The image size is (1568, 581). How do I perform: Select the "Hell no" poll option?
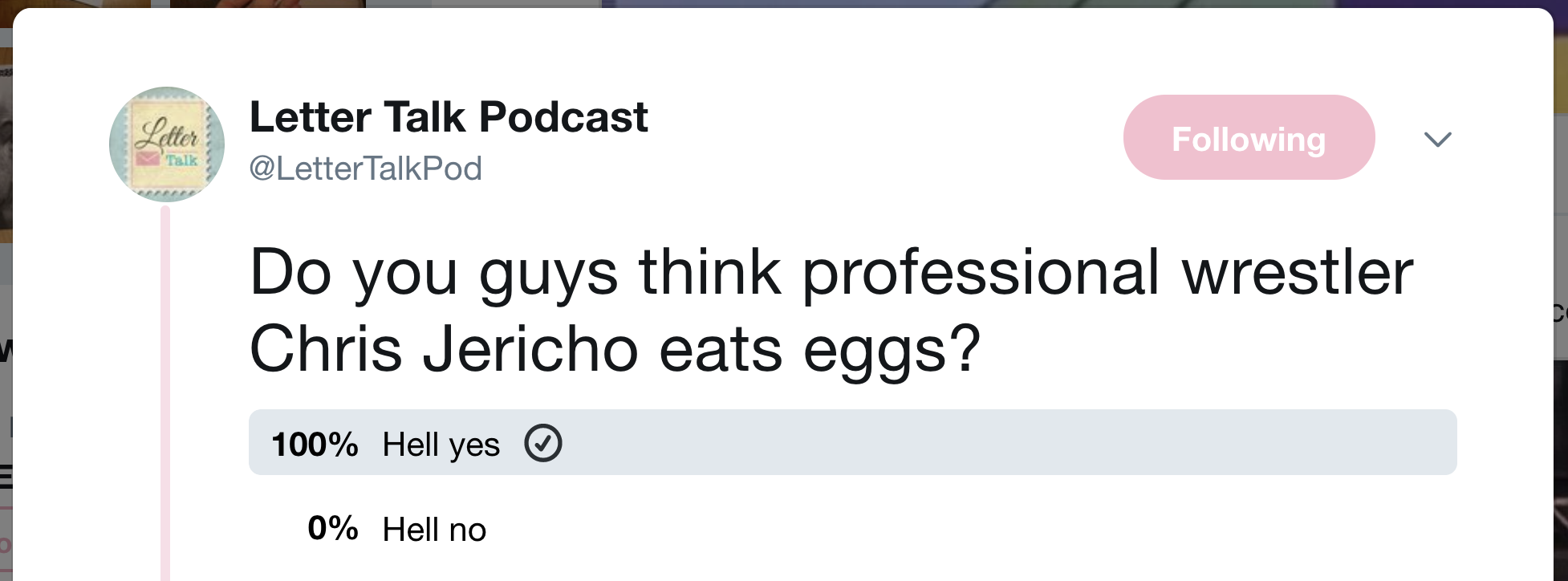coord(434,530)
